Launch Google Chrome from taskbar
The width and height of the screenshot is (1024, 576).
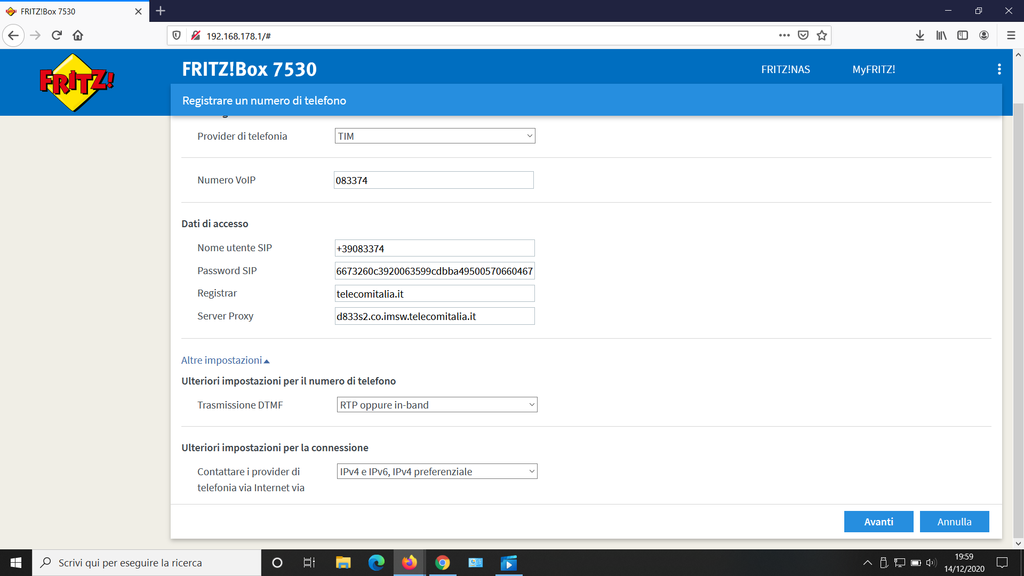443,562
